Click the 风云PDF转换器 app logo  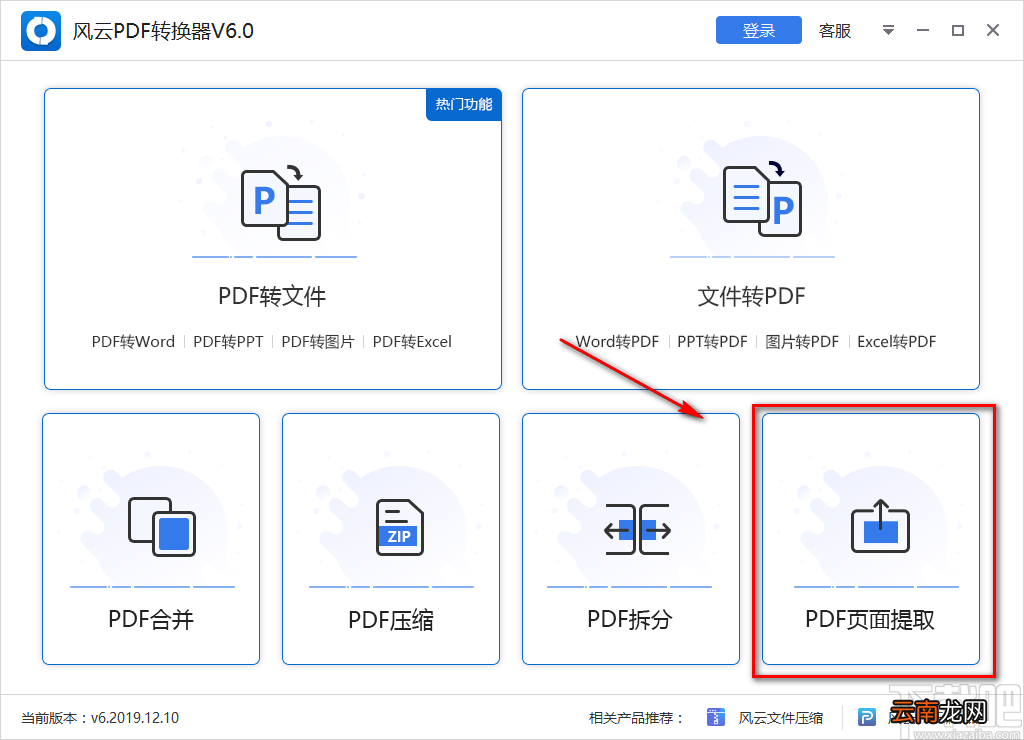(x=40, y=31)
